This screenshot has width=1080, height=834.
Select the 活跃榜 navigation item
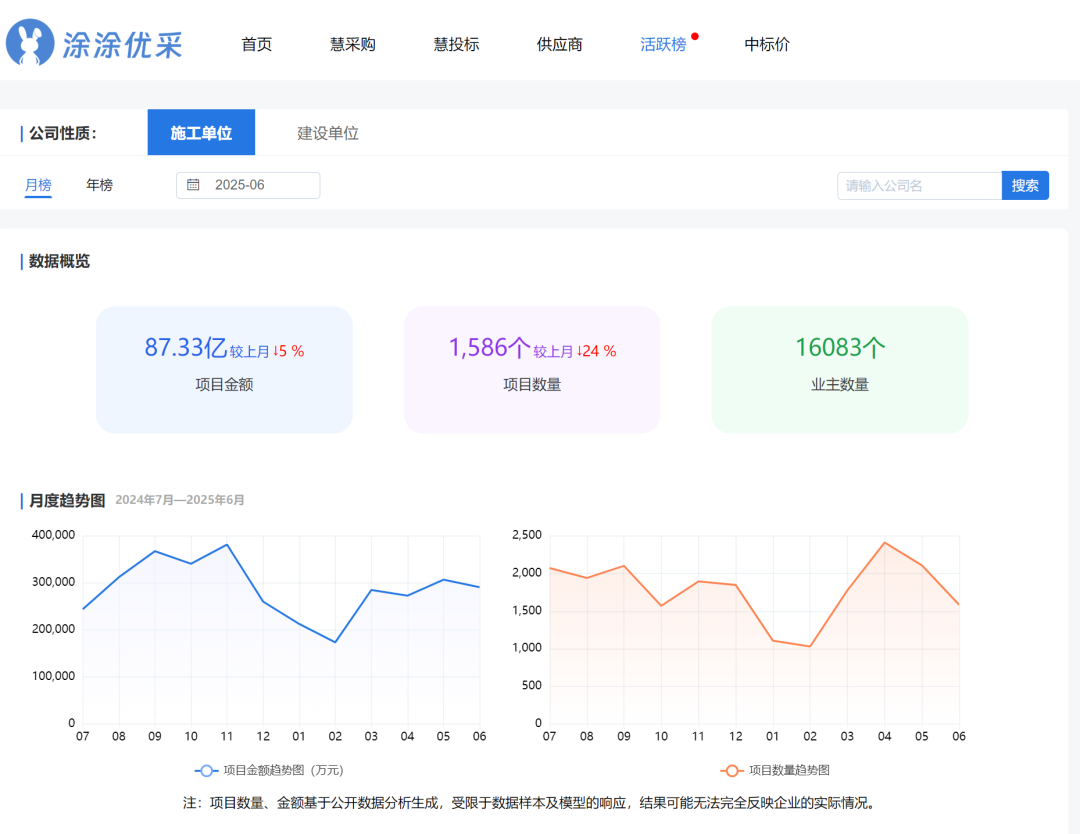[x=663, y=44]
